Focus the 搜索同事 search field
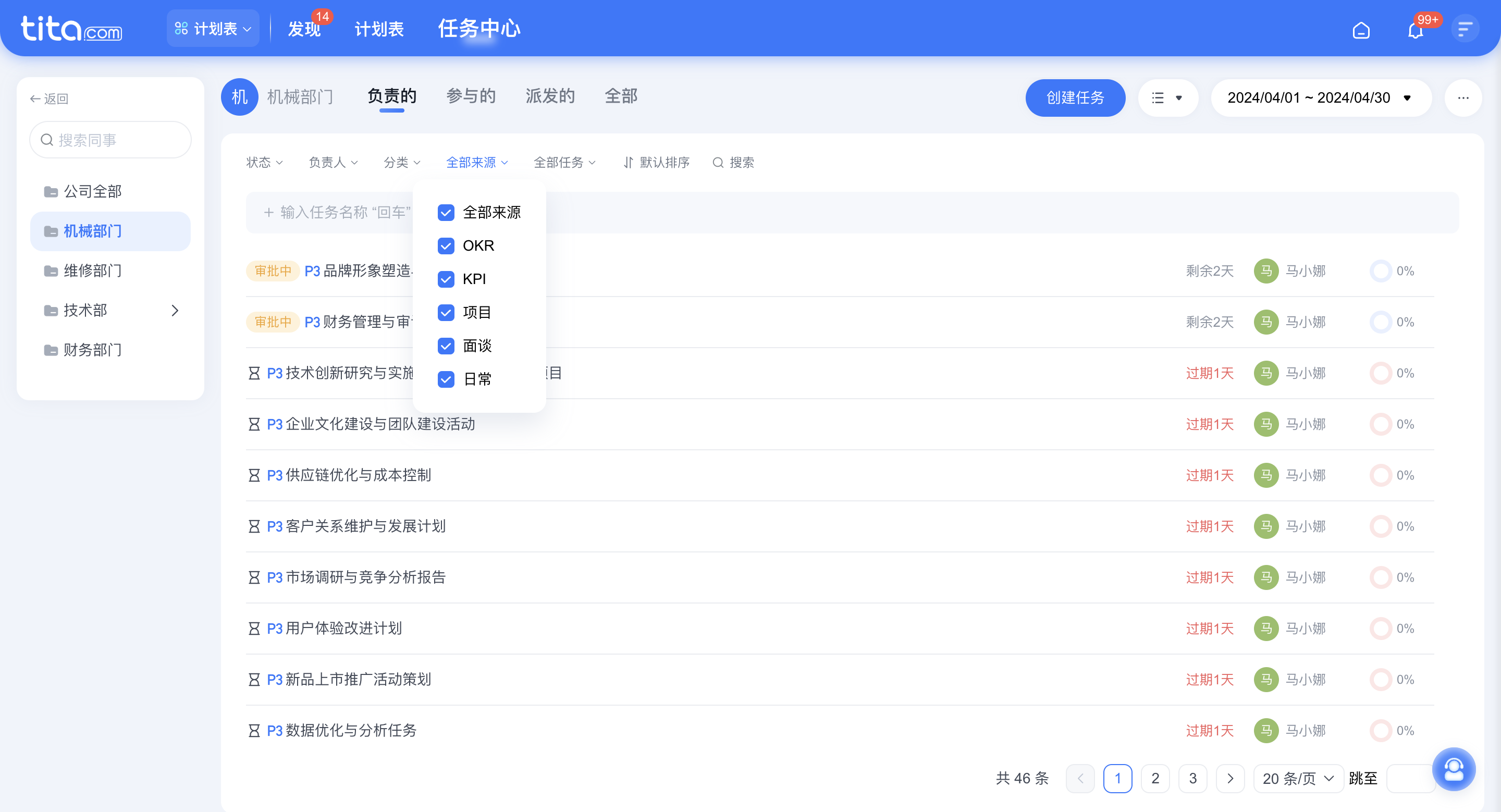Viewport: 1501px width, 812px height. point(110,140)
